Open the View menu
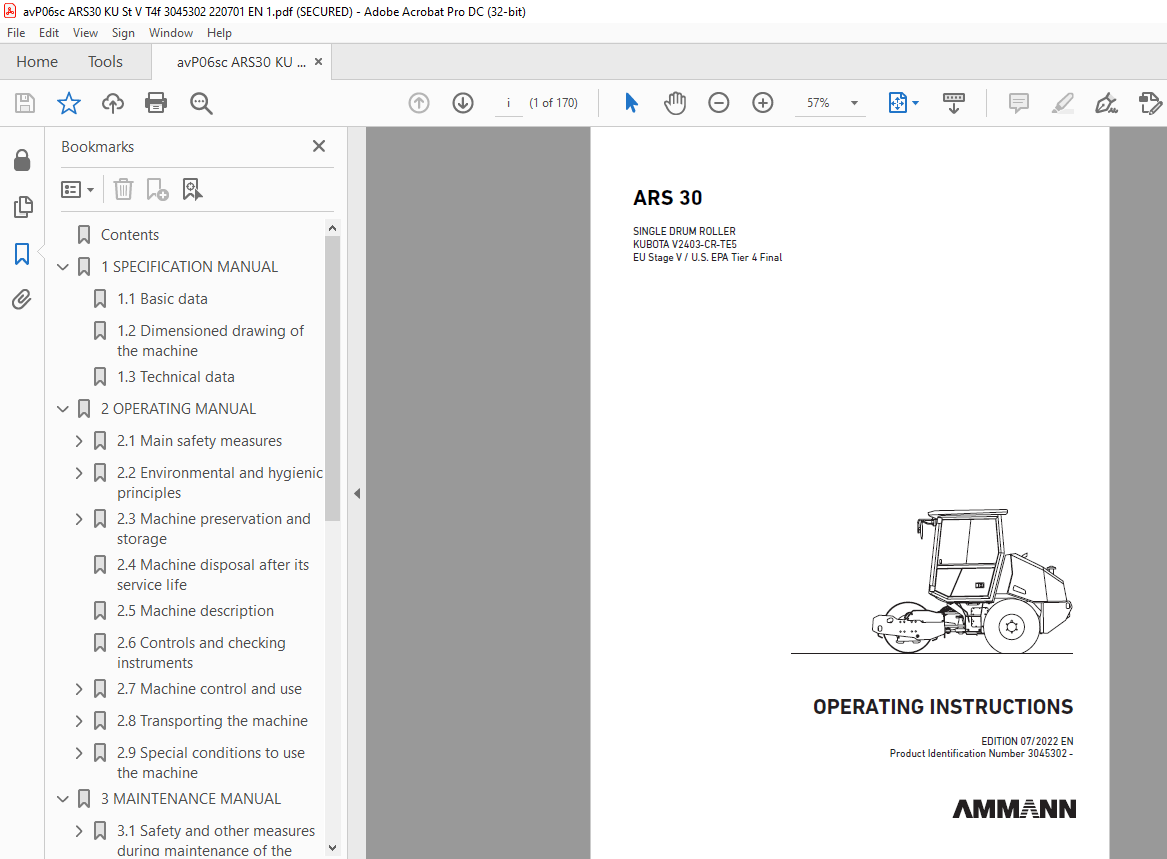Image resolution: width=1167 pixels, height=859 pixels. pyautogui.click(x=85, y=33)
